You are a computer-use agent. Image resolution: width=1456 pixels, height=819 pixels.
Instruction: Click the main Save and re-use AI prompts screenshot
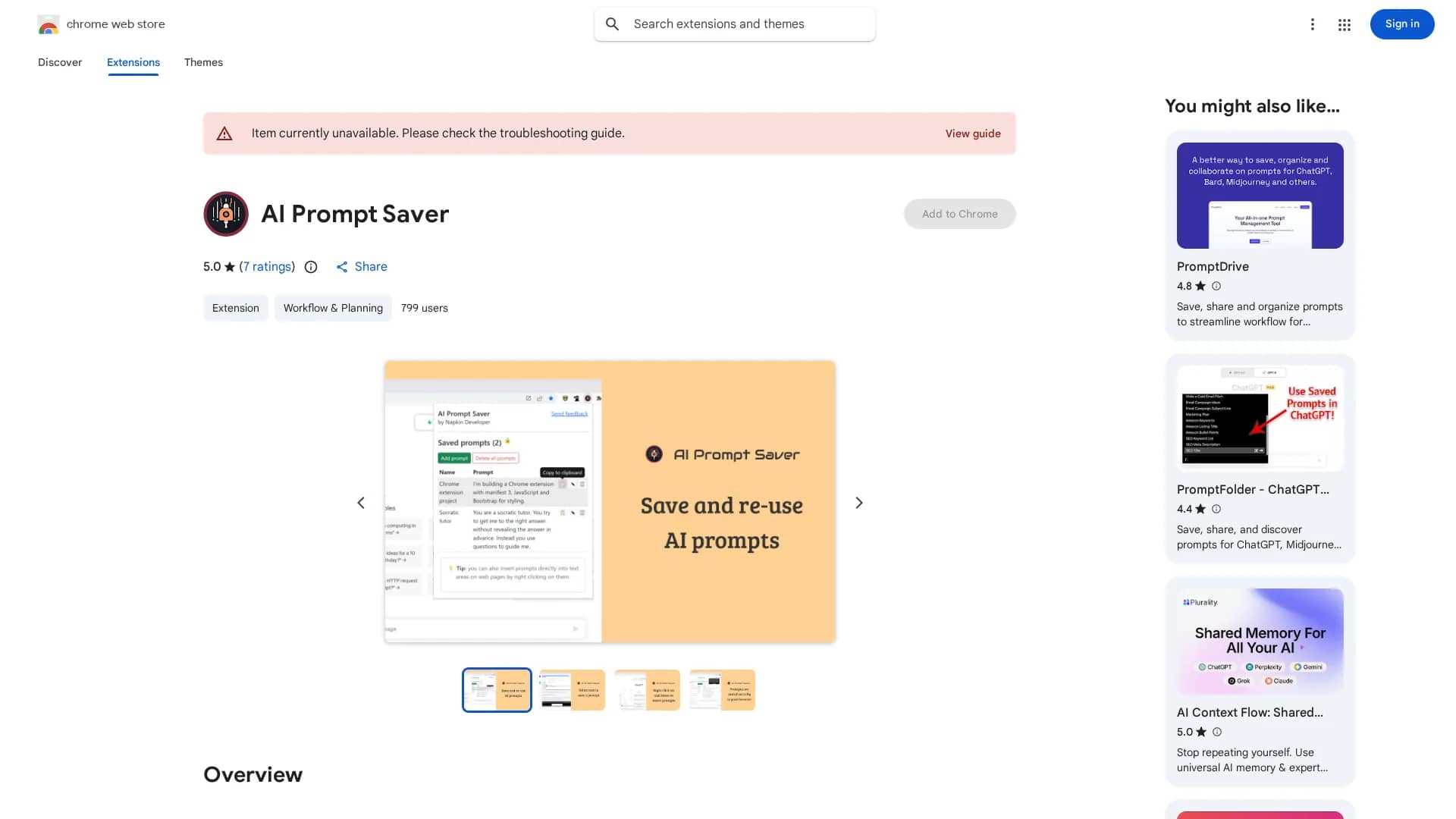(610, 502)
